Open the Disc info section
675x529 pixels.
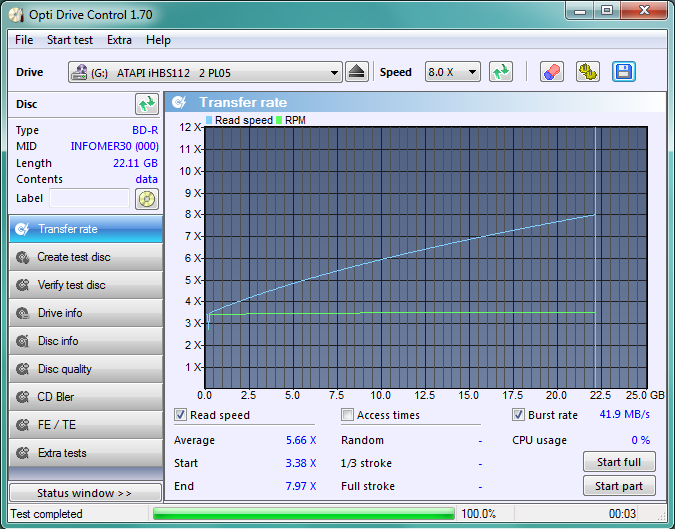click(x=86, y=341)
